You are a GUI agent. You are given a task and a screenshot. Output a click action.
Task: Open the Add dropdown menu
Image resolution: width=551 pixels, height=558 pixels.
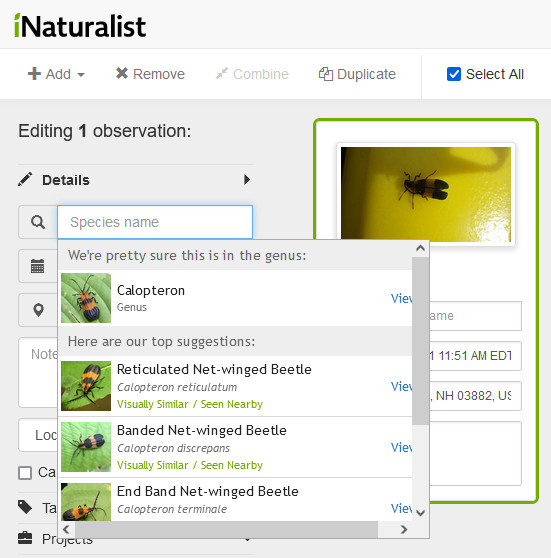pyautogui.click(x=56, y=74)
